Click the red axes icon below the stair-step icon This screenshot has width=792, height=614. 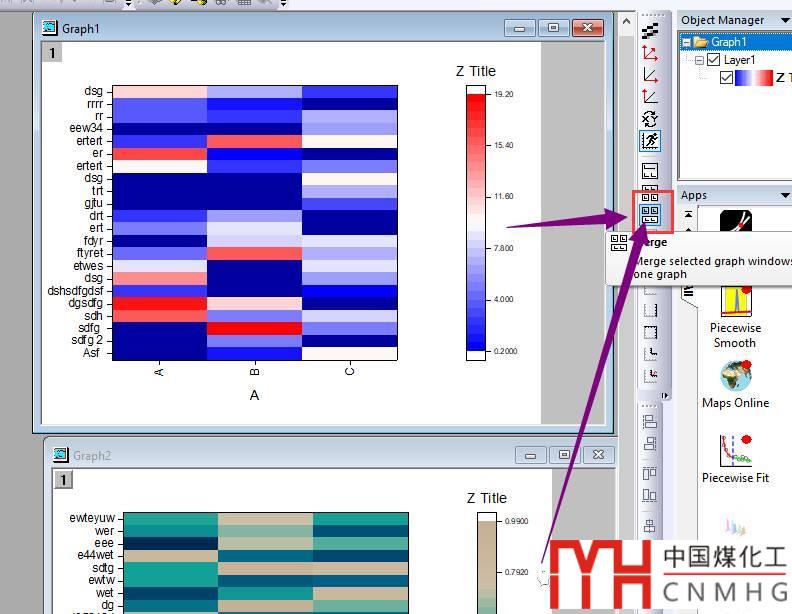pyautogui.click(x=650, y=53)
